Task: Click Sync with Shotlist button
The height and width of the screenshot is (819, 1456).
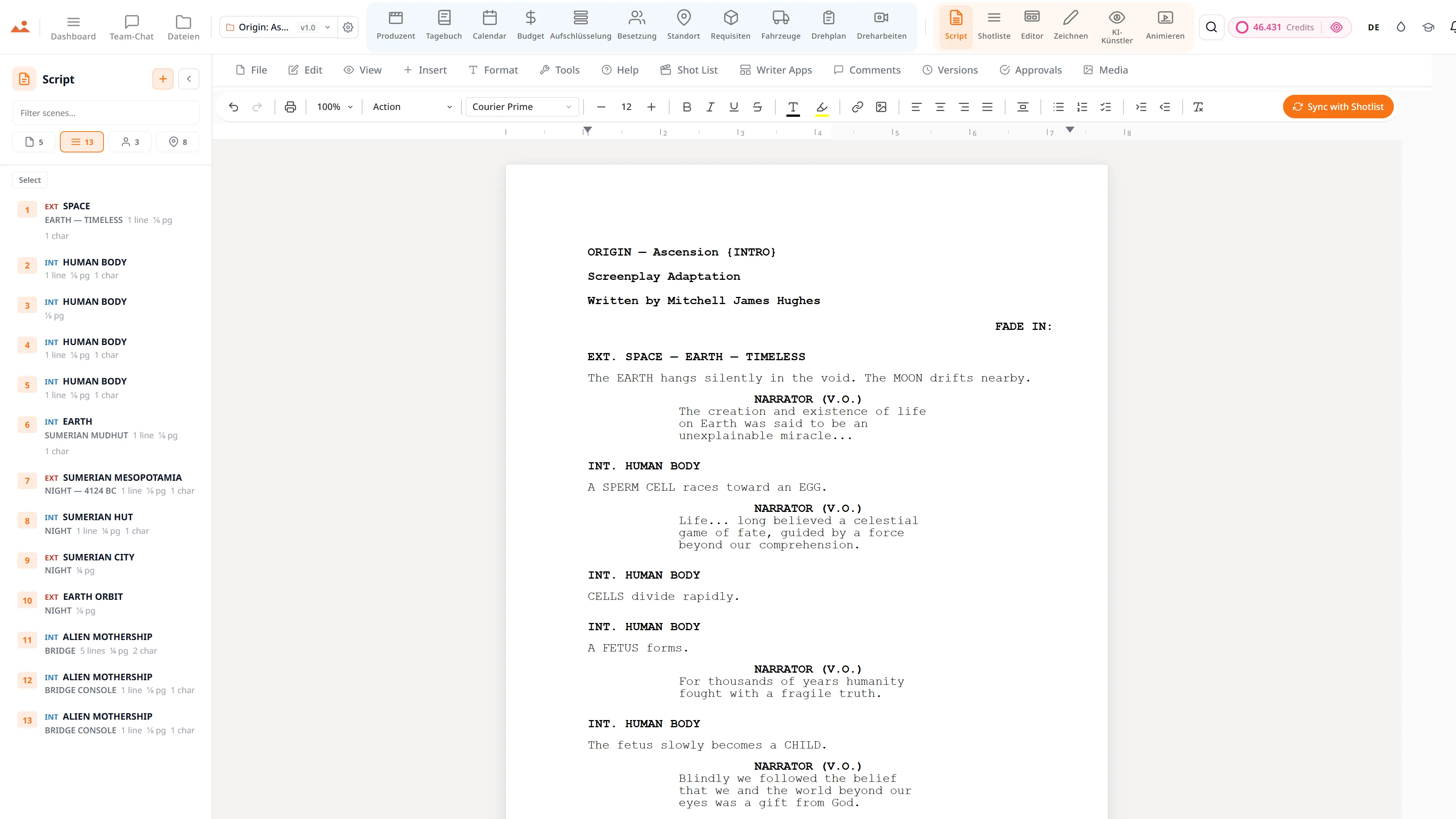Action: [x=1338, y=107]
